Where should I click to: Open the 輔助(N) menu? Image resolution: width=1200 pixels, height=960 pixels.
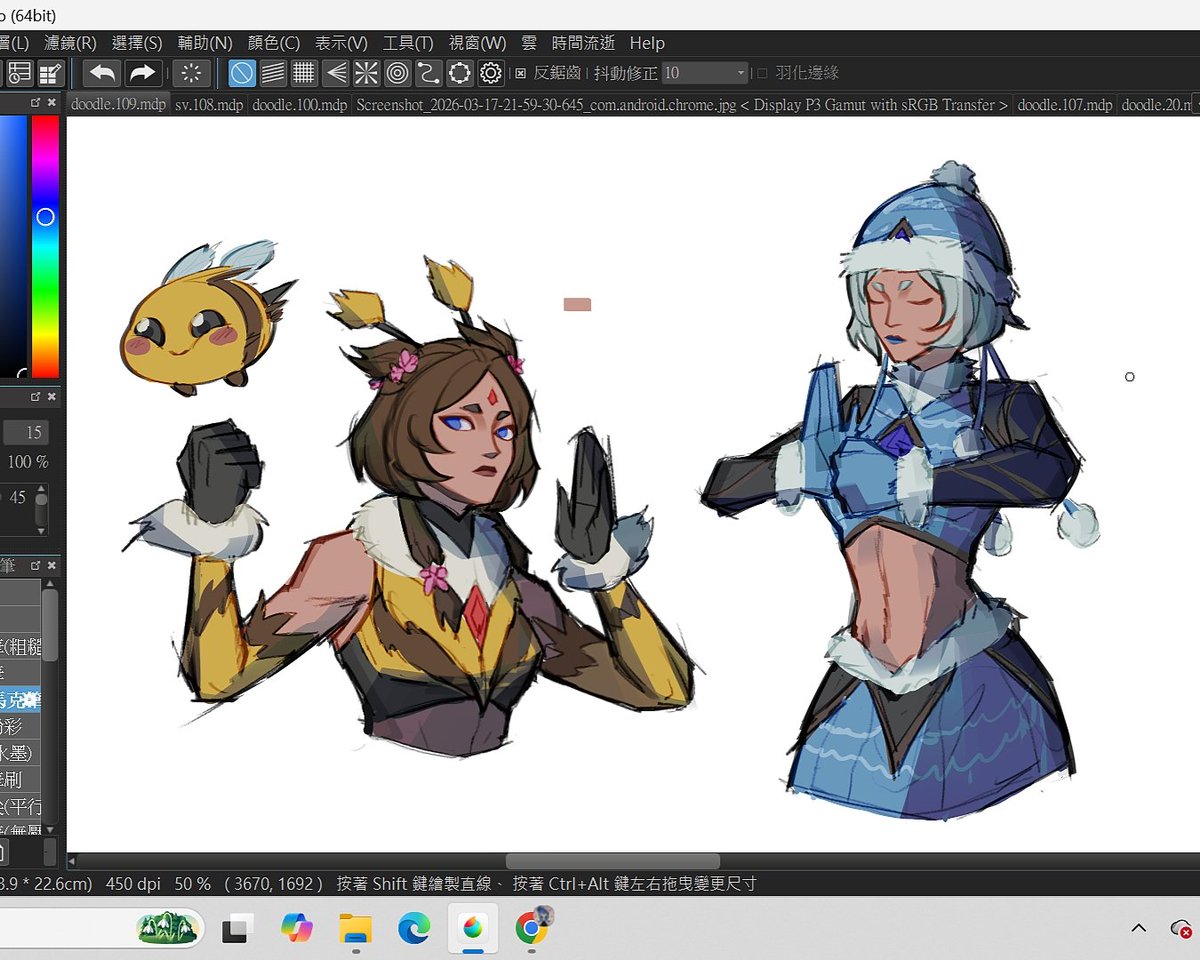(x=205, y=43)
